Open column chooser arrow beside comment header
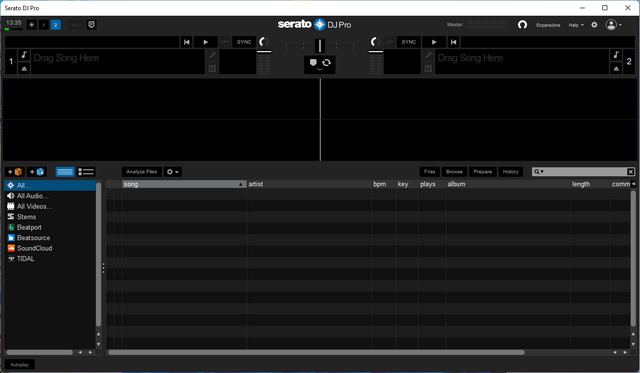The height and width of the screenshot is (373, 640). 633,184
